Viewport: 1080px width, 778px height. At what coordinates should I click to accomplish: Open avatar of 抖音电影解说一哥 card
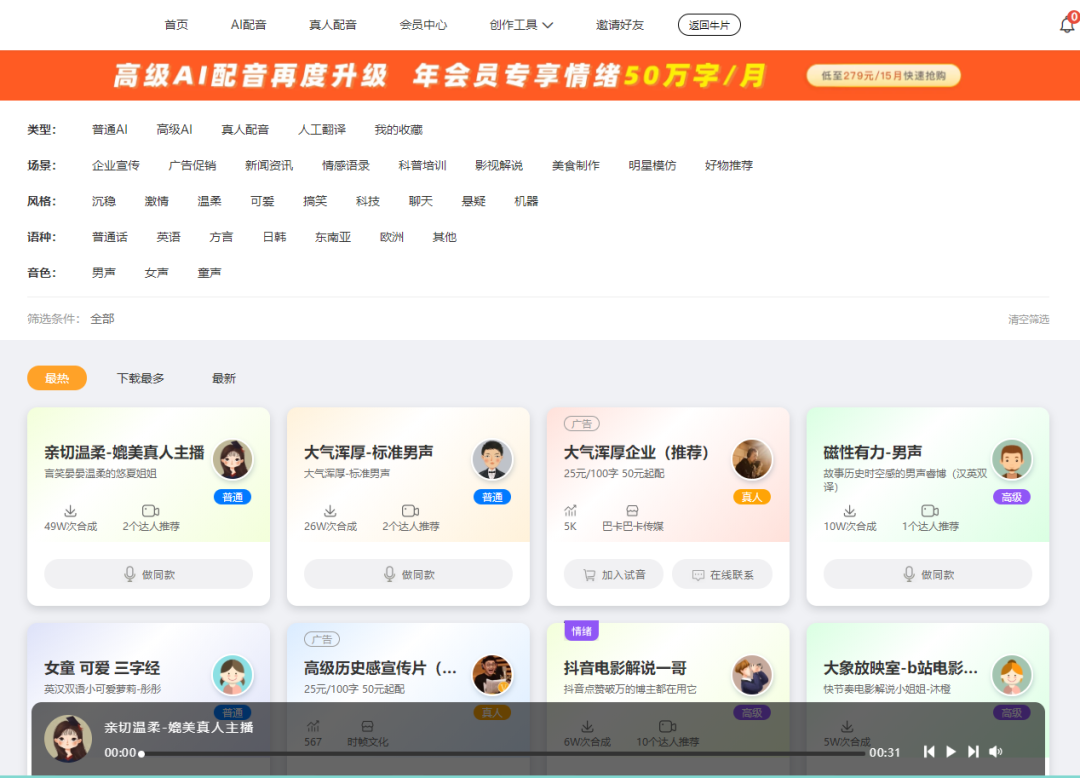(751, 675)
